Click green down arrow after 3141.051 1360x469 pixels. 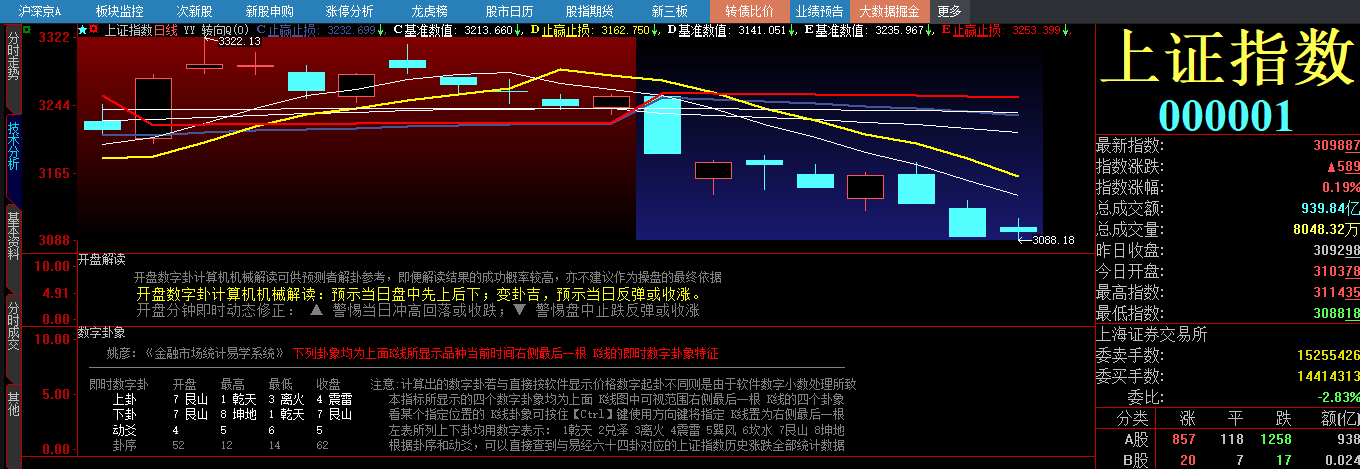(x=791, y=30)
